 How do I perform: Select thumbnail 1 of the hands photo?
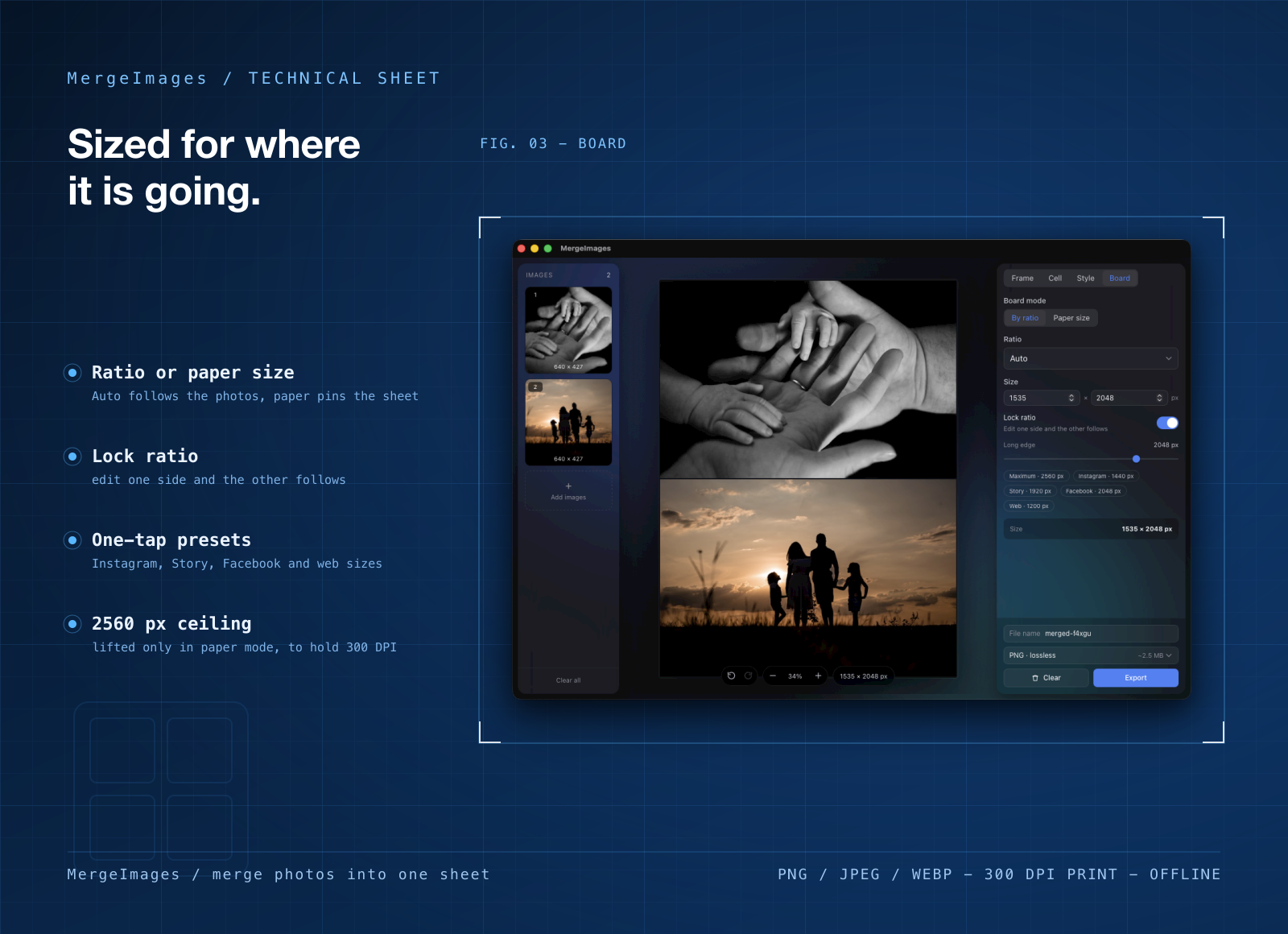tap(568, 330)
